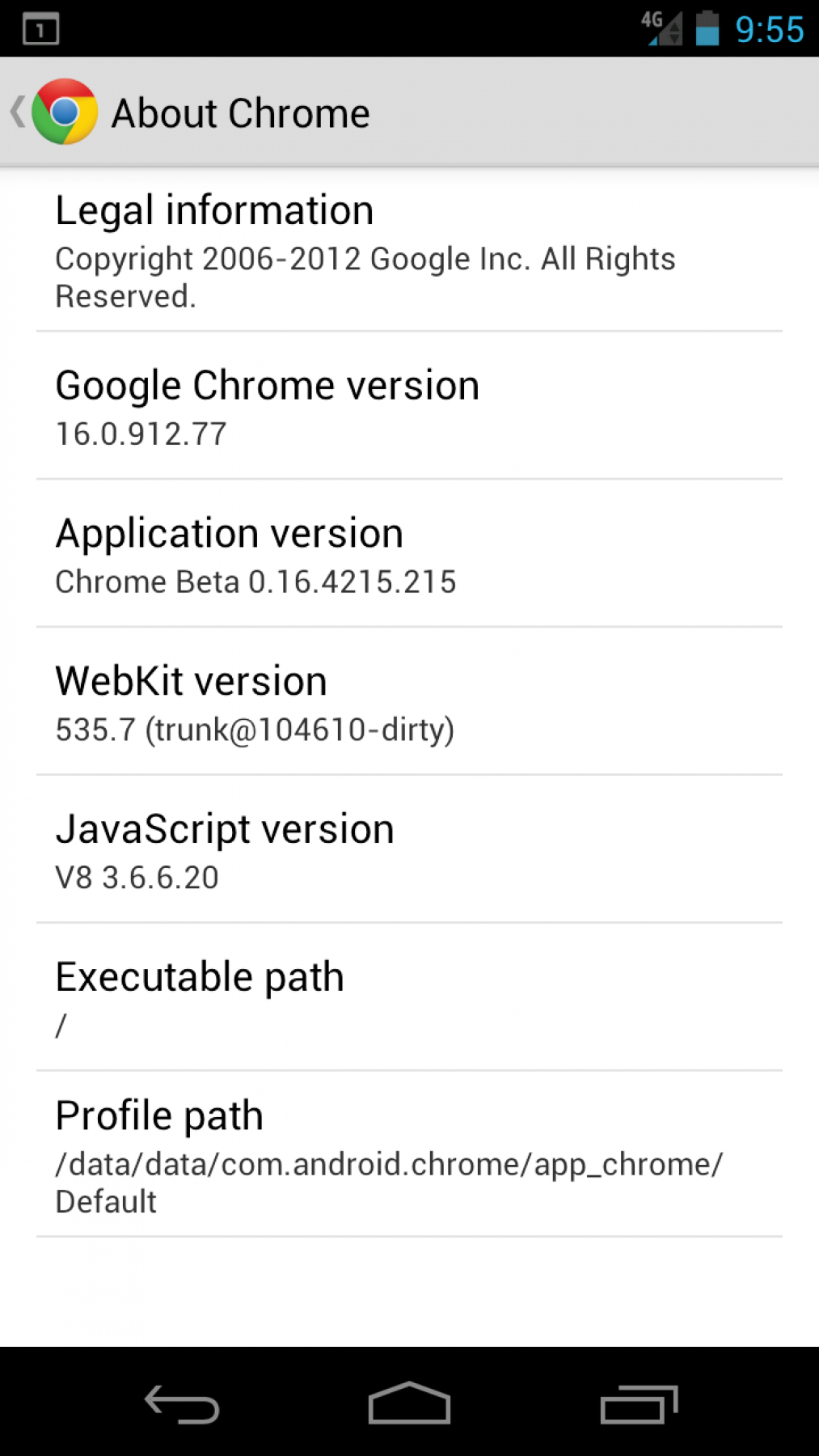Open the recent apps switcher
819x1456 pixels.
click(639, 1403)
